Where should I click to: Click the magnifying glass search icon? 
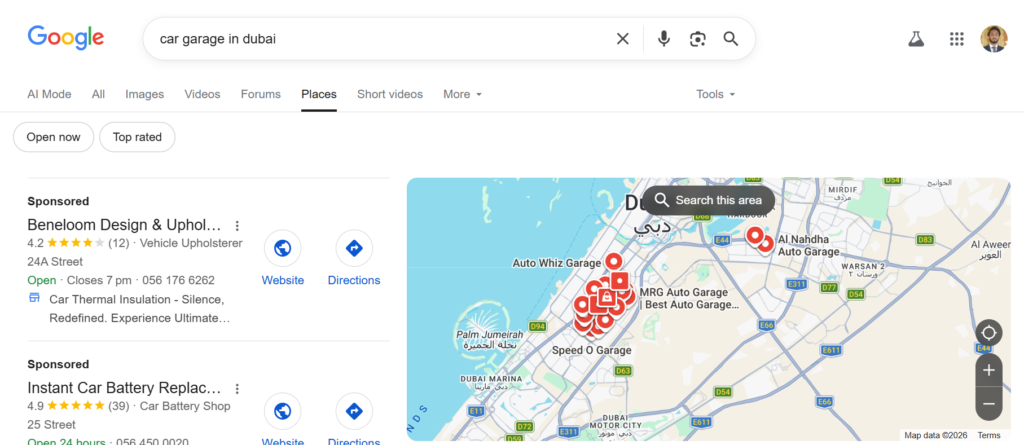[x=731, y=39]
